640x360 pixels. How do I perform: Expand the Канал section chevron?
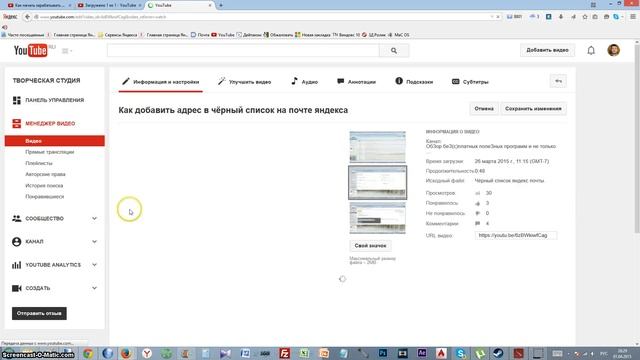click(94, 242)
